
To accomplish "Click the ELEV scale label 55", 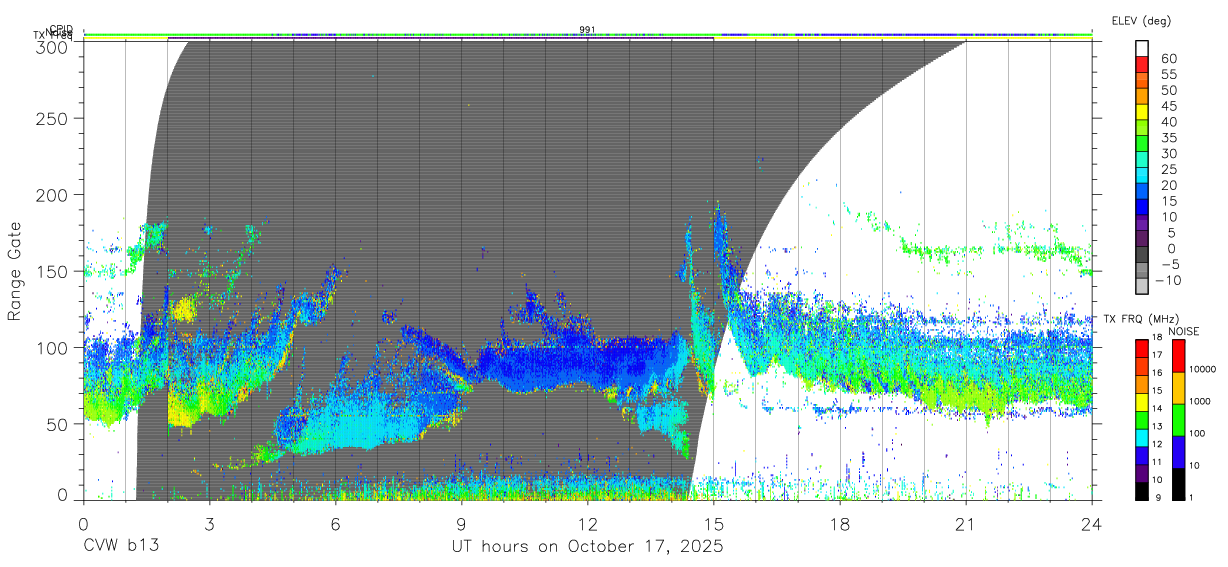I will click(x=1169, y=75).
